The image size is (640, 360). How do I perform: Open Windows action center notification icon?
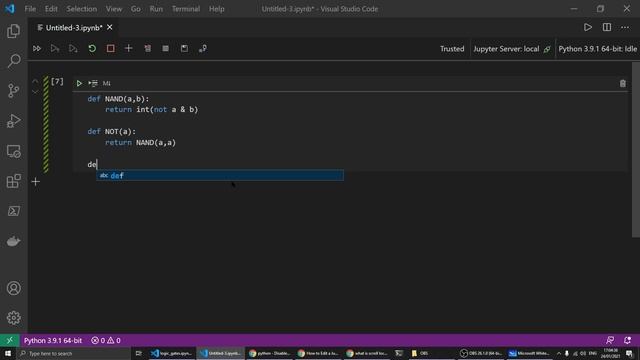pyautogui.click(x=629, y=353)
